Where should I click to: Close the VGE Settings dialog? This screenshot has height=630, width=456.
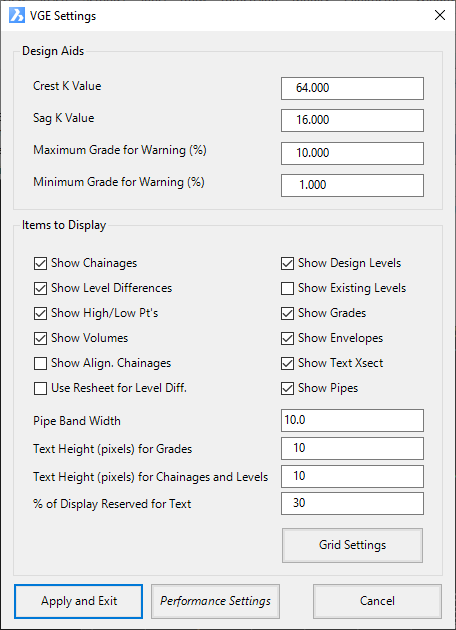(440, 15)
